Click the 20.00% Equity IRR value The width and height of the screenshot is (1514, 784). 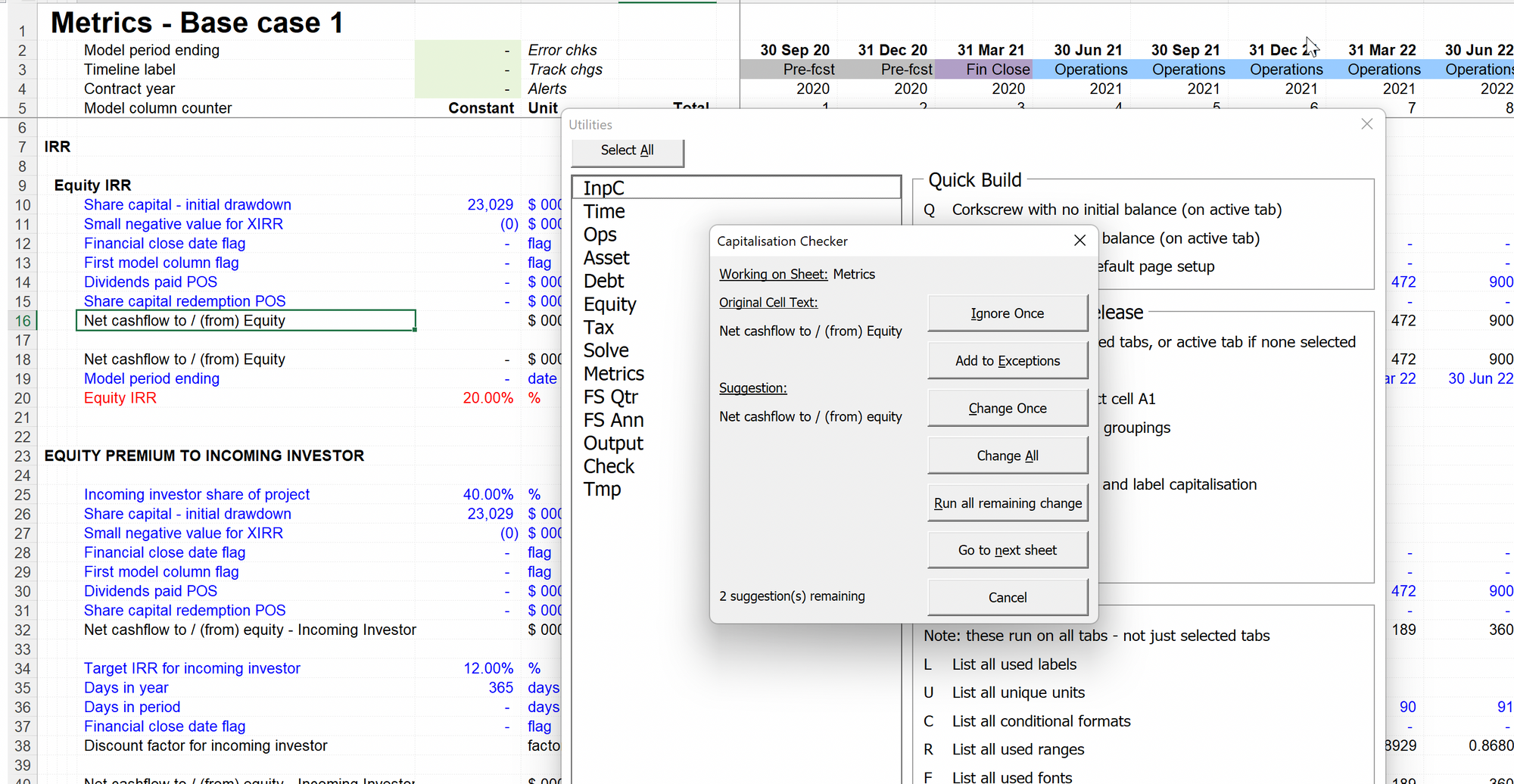(x=488, y=398)
